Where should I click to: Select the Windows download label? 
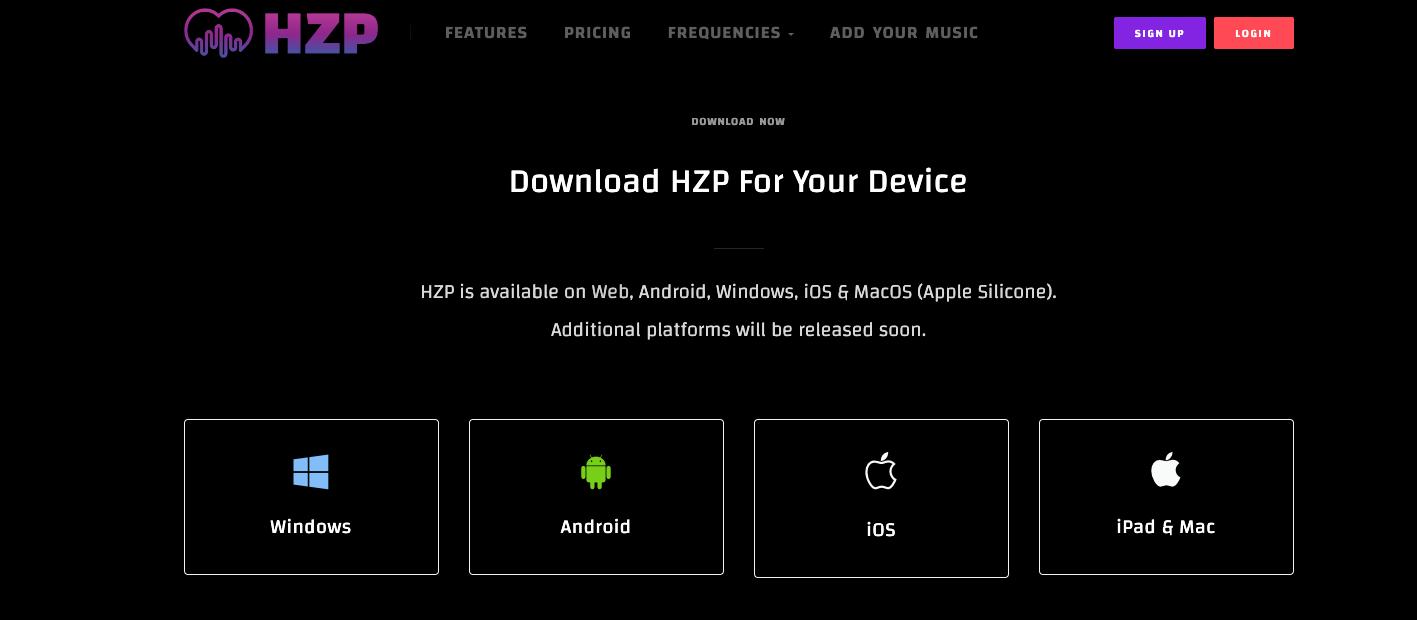pyautogui.click(x=311, y=527)
